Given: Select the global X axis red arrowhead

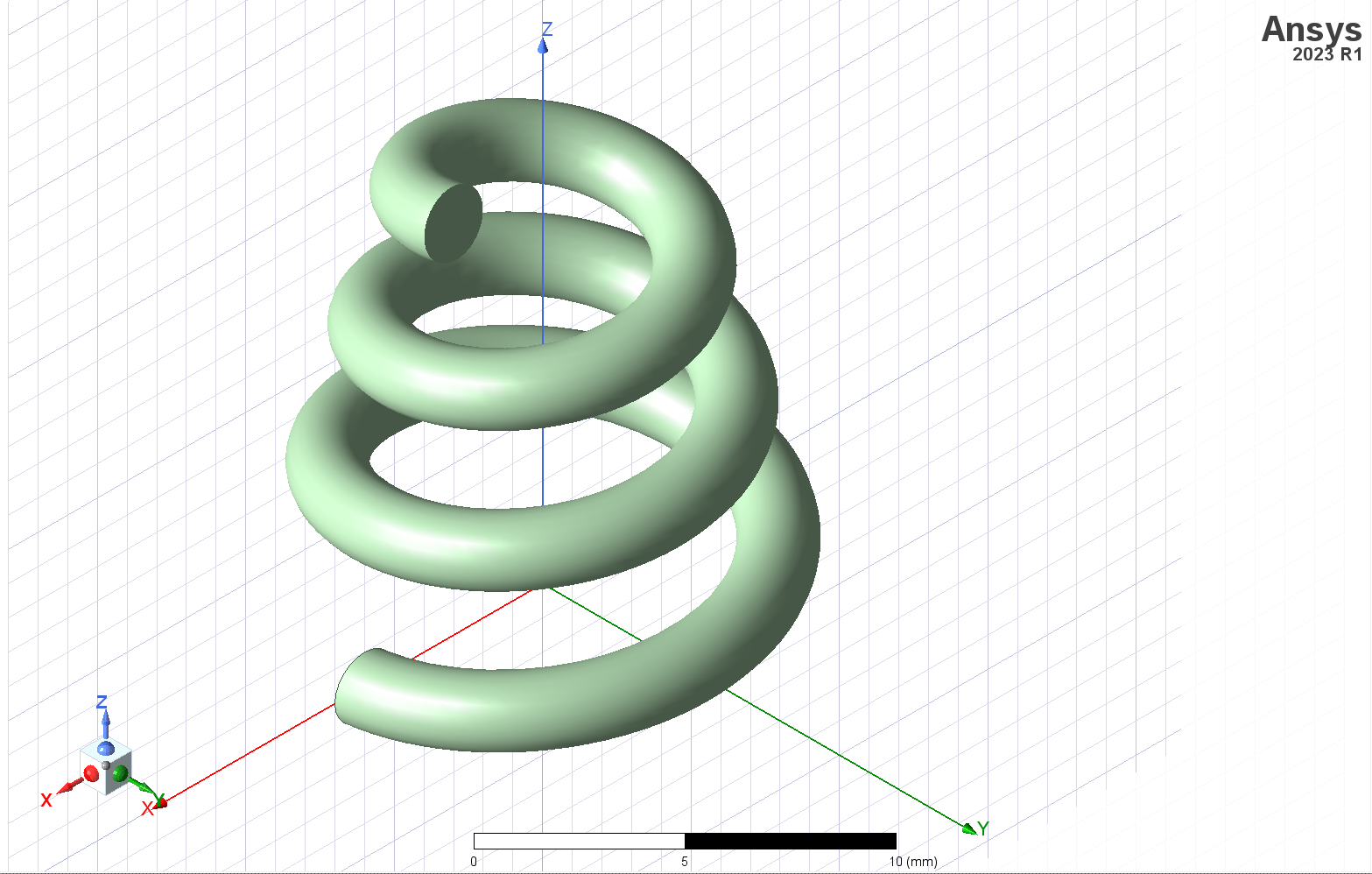Looking at the screenshot, I should click(x=161, y=802).
